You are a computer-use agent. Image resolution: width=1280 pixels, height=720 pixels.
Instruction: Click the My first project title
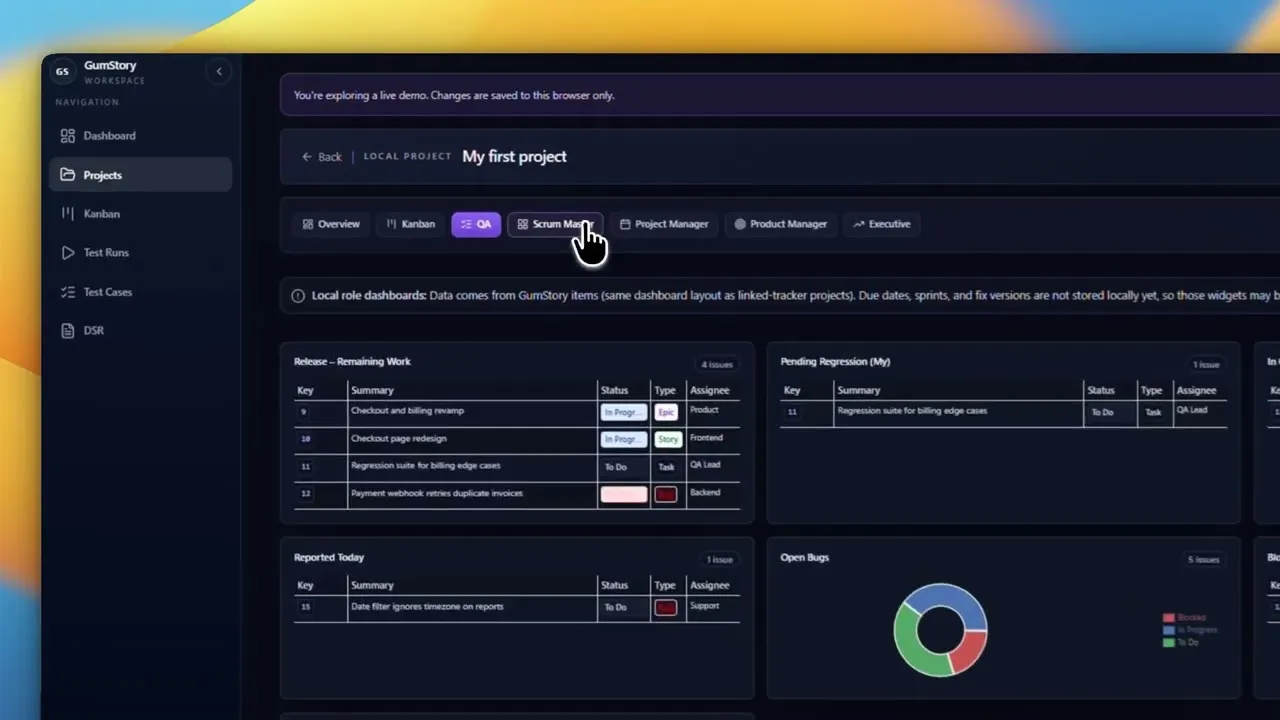pyautogui.click(x=514, y=157)
